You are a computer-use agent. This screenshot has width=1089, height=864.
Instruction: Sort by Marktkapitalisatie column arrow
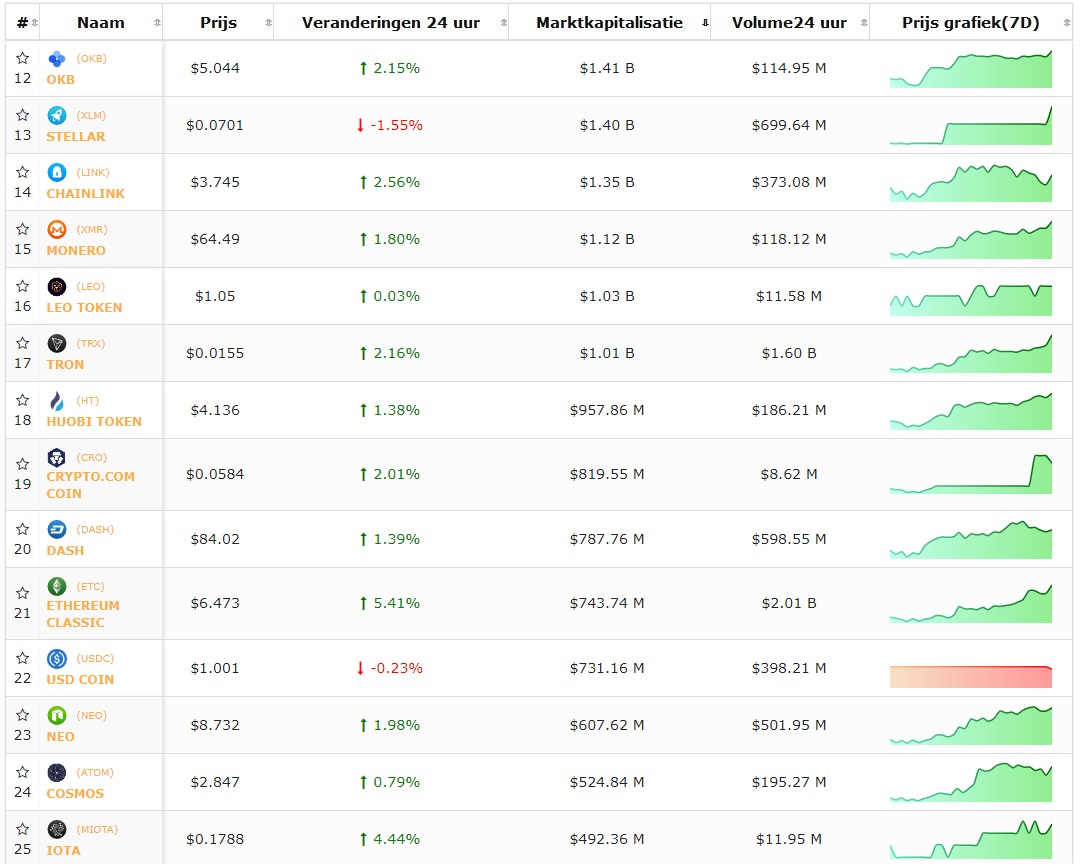pyautogui.click(x=705, y=23)
